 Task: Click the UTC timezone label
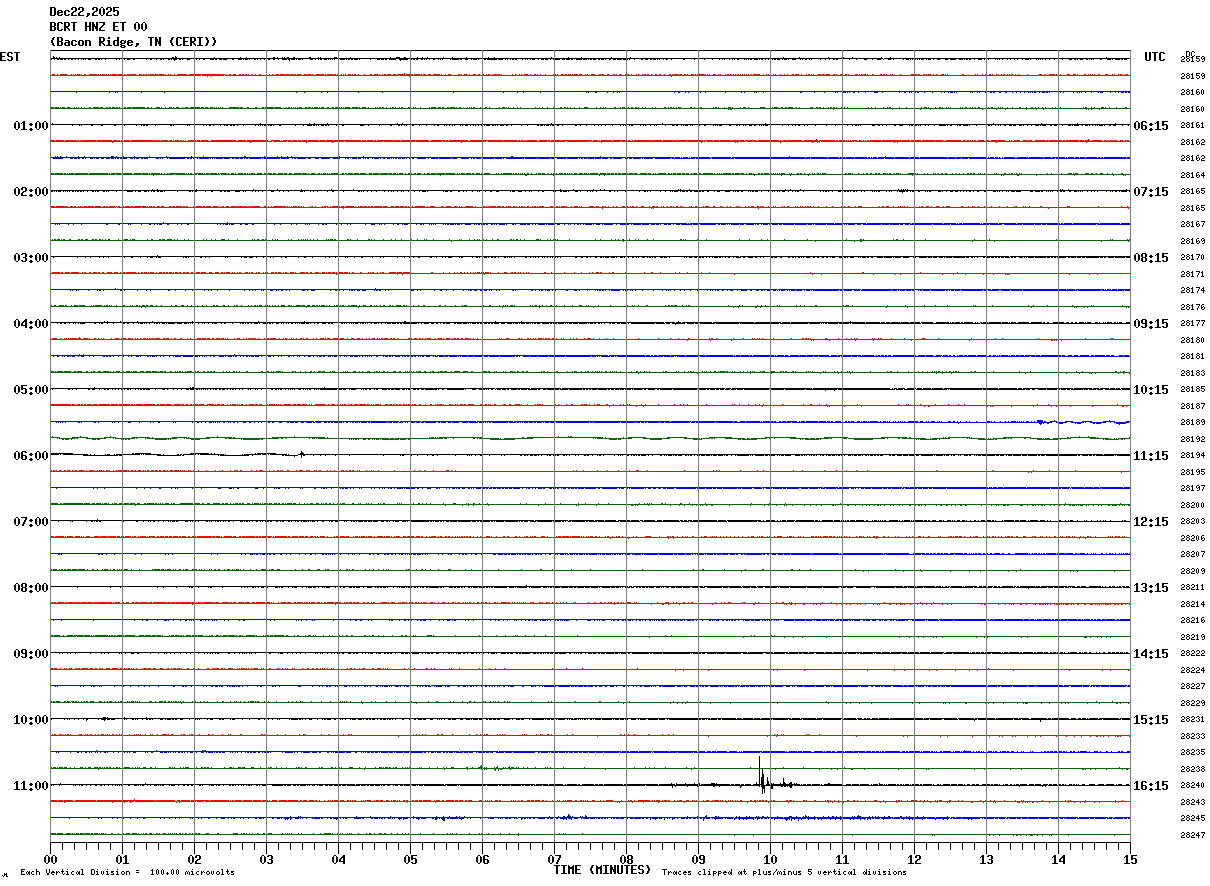coord(1155,57)
